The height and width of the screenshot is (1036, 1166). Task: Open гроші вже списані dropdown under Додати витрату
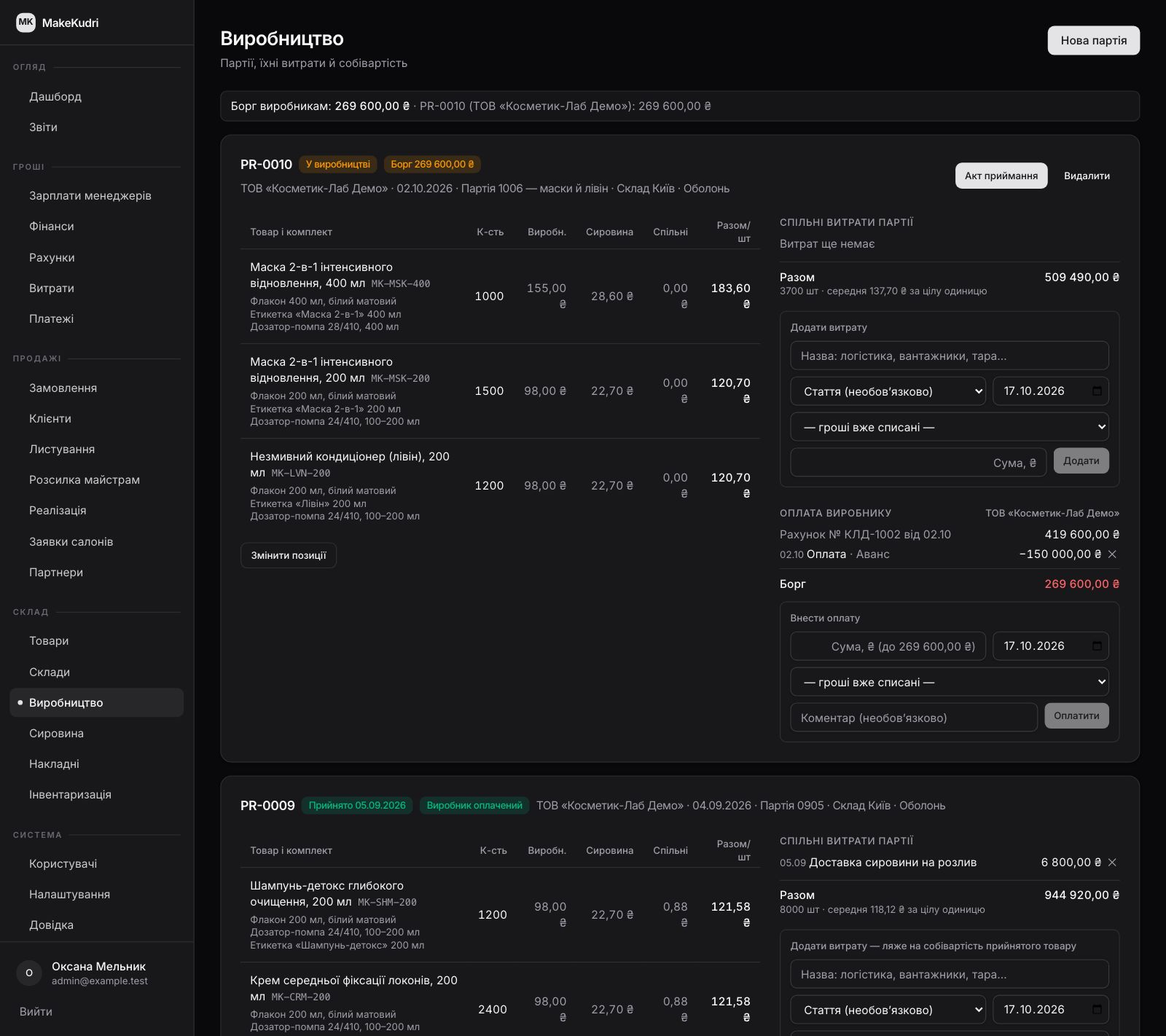point(950,427)
